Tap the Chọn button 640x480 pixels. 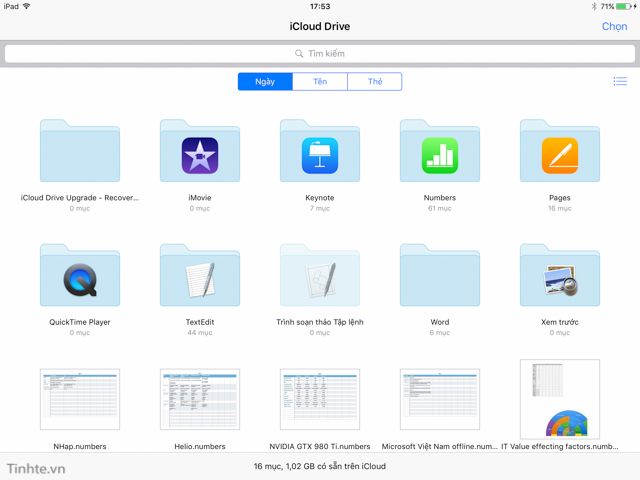coord(614,27)
